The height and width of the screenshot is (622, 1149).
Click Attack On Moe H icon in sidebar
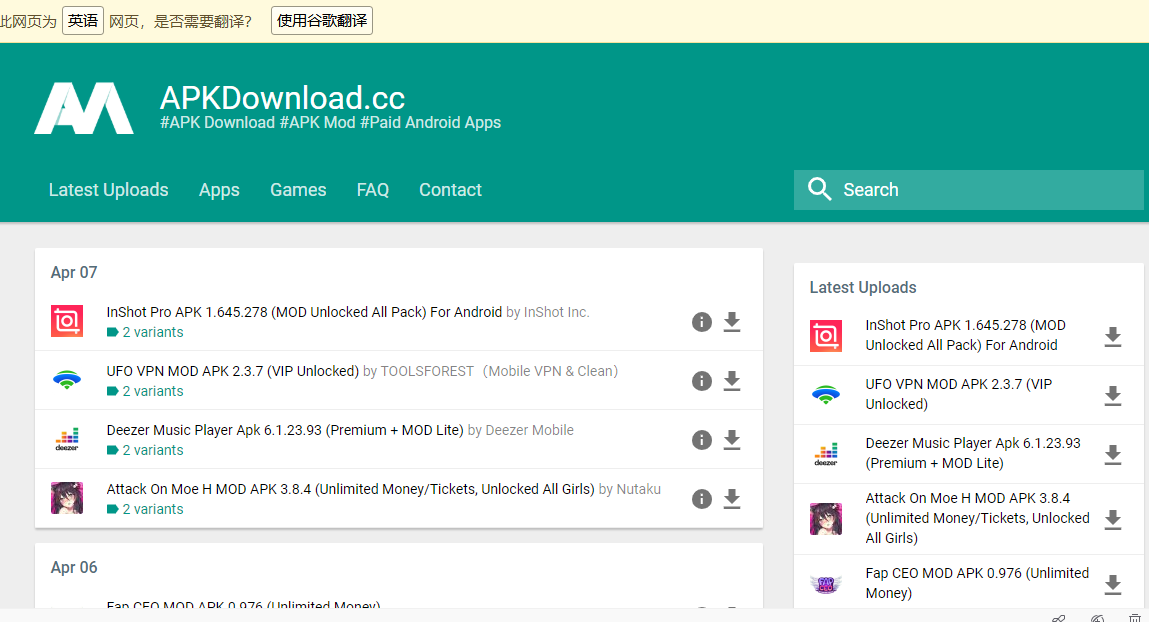point(826,519)
